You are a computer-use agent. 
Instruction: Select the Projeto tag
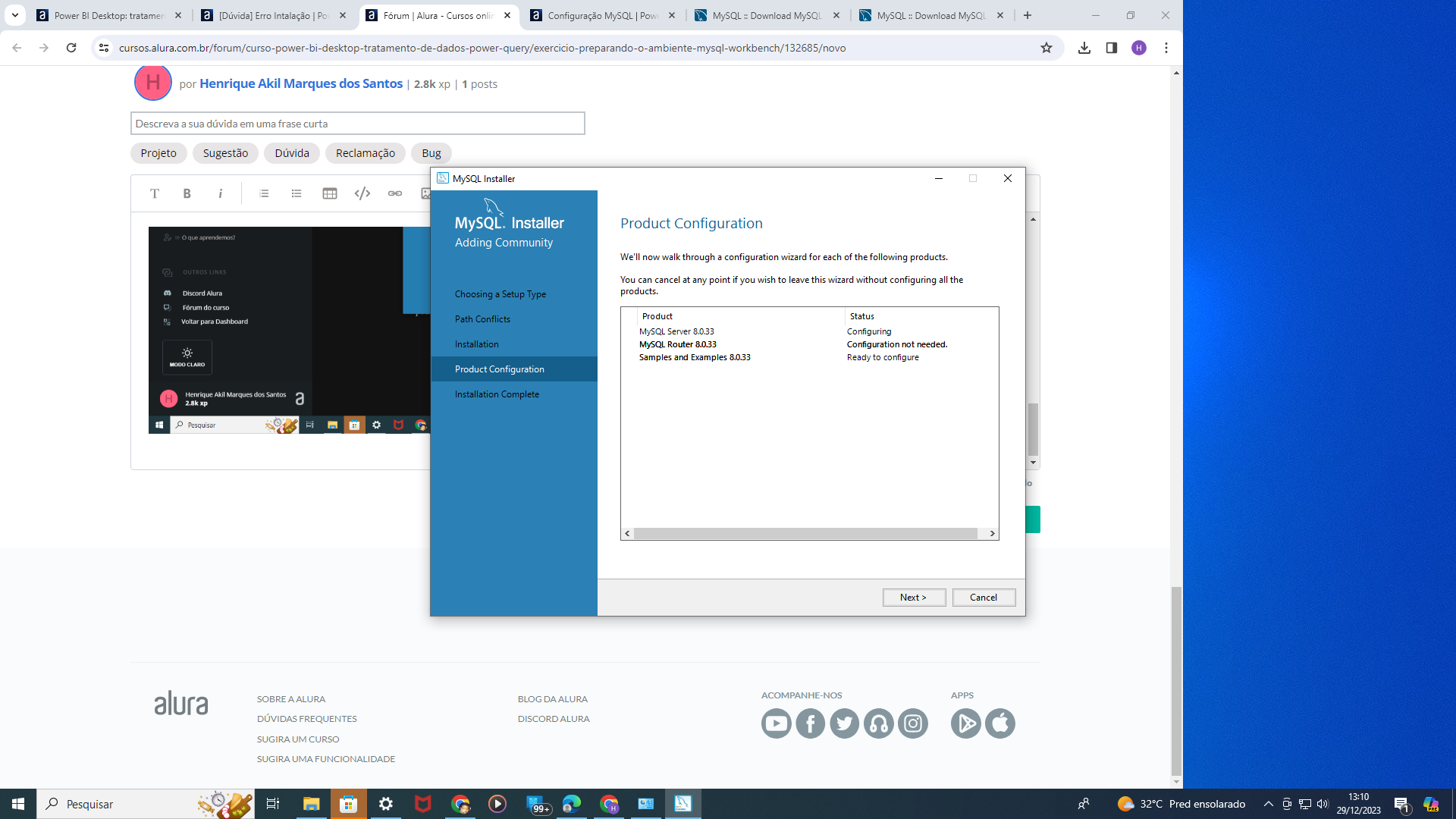pyautogui.click(x=158, y=153)
